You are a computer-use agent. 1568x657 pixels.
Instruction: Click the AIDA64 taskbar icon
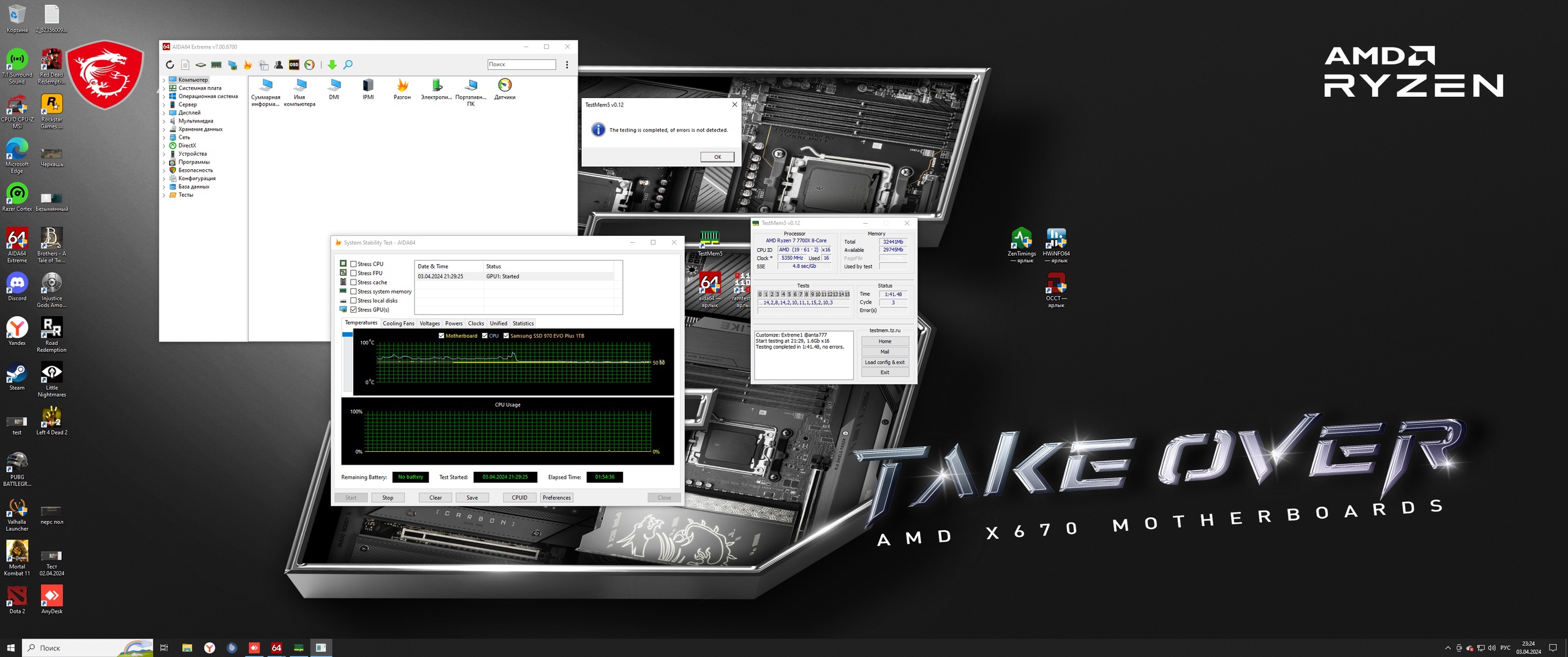pyautogui.click(x=276, y=648)
